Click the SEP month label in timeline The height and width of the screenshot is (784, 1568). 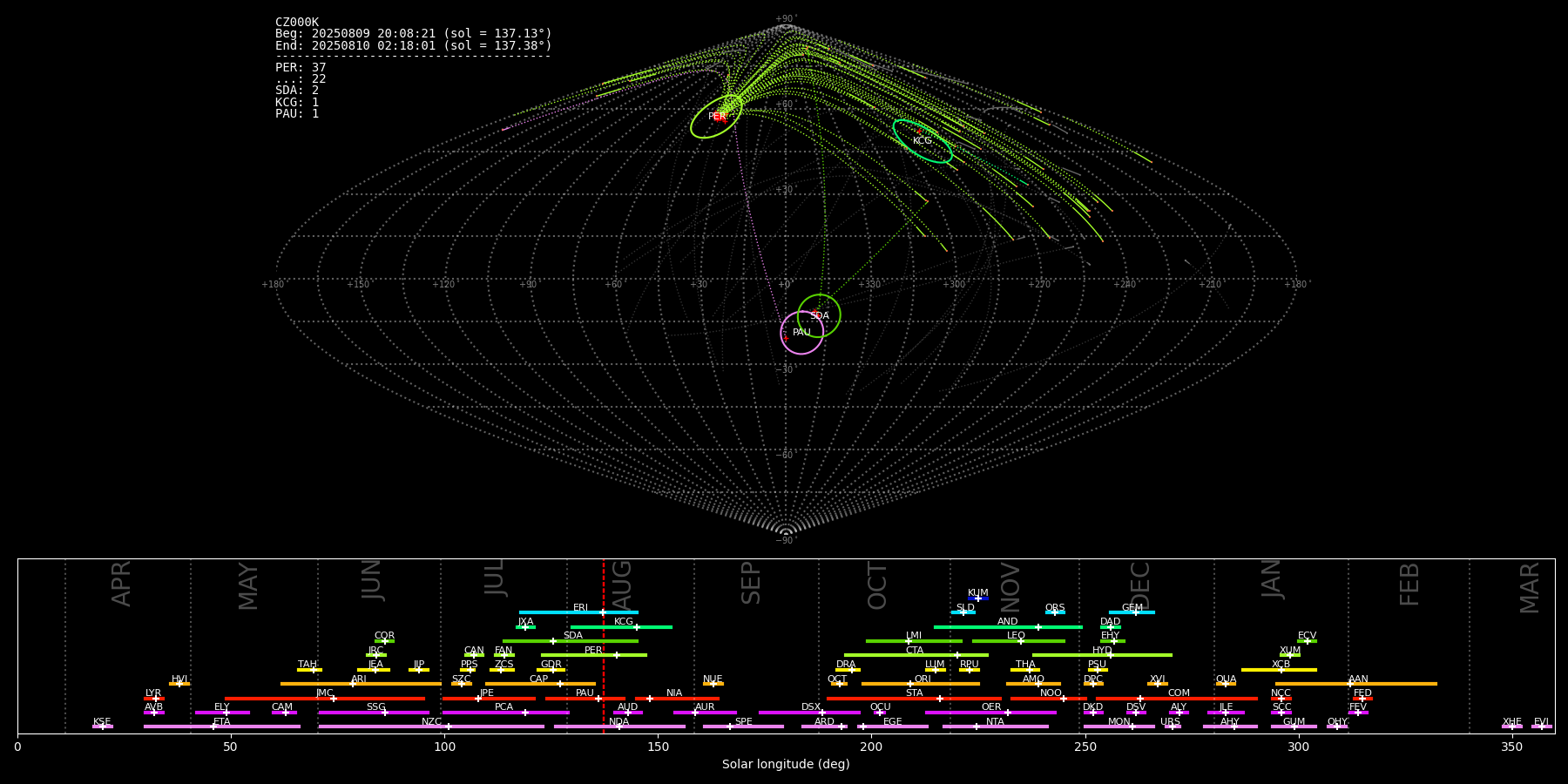[751, 583]
